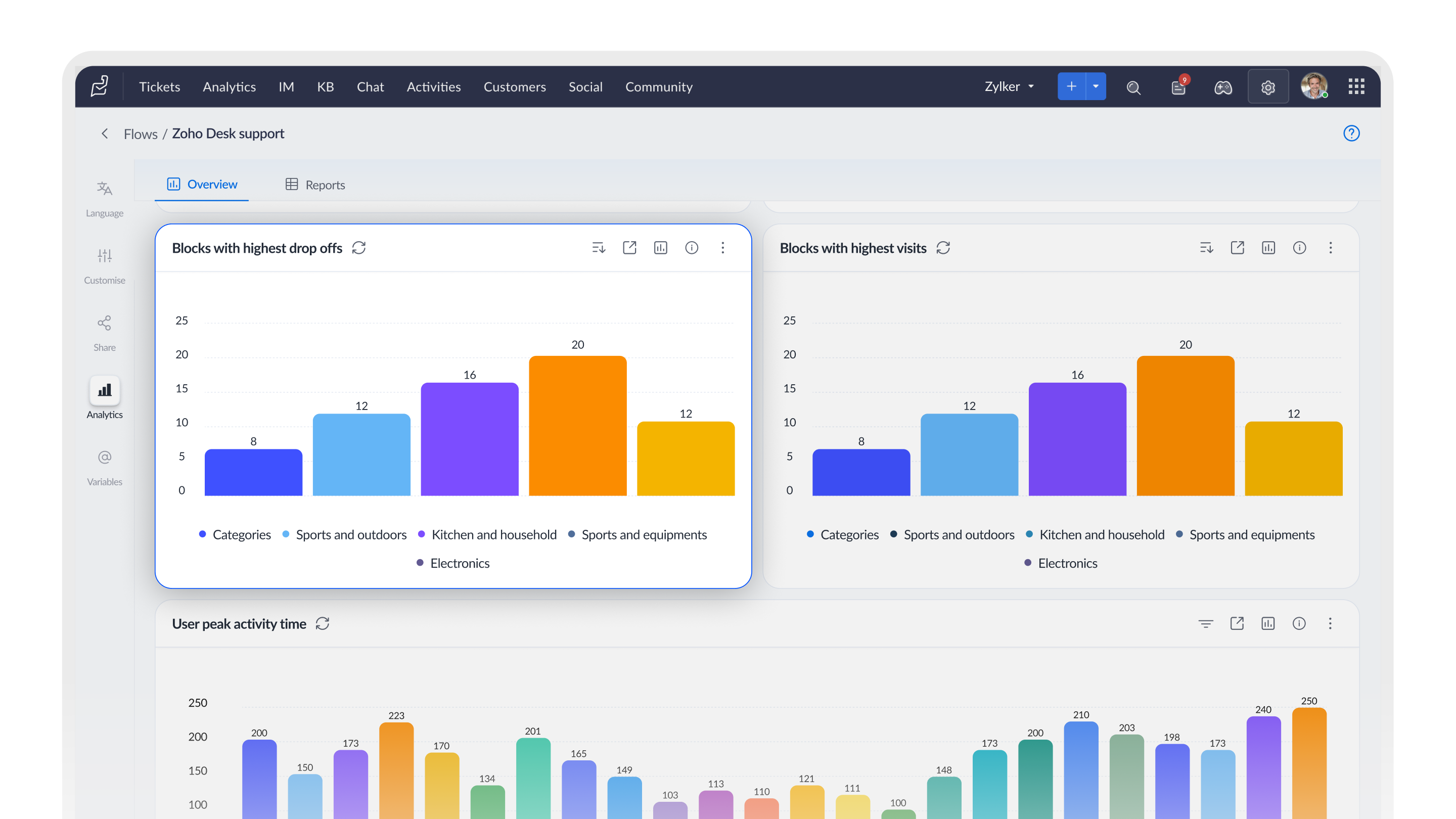Image resolution: width=1456 pixels, height=819 pixels.
Task: Filter the User peak activity time chart
Action: (x=1206, y=623)
